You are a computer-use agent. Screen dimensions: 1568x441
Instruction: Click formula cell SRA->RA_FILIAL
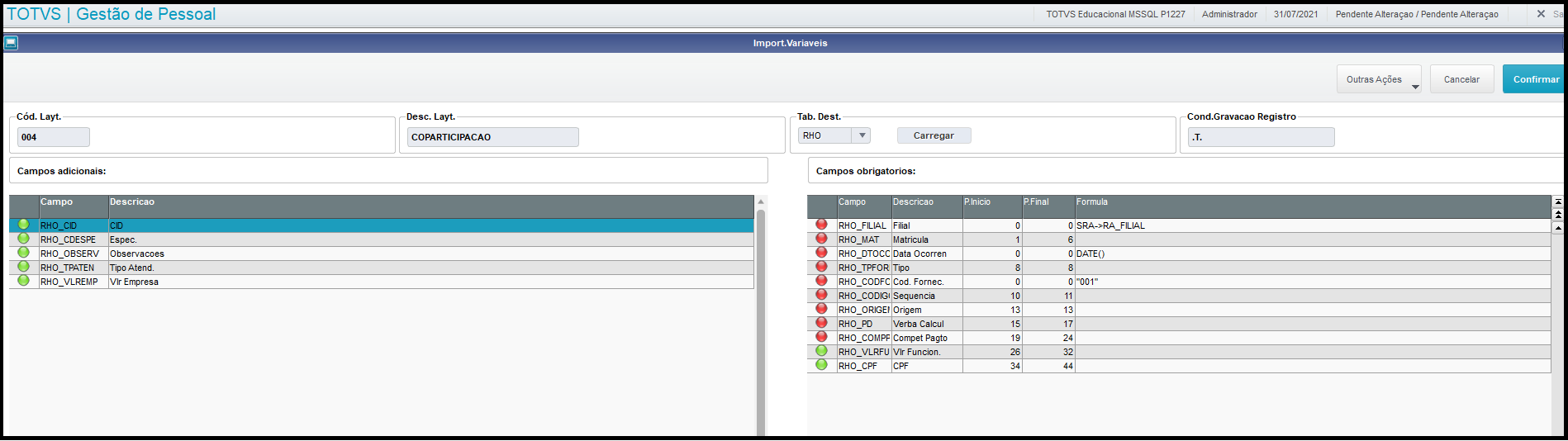click(x=1313, y=225)
